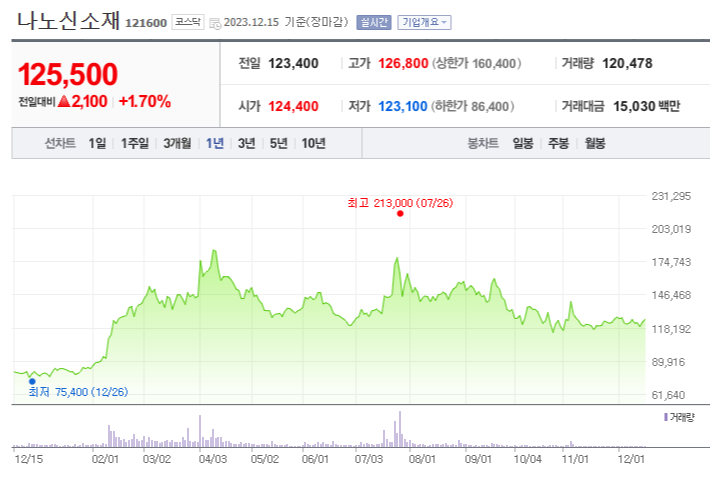Click the 2023.12.15 기준(장마감) date text
This screenshot has width=710, height=484.
286,22
